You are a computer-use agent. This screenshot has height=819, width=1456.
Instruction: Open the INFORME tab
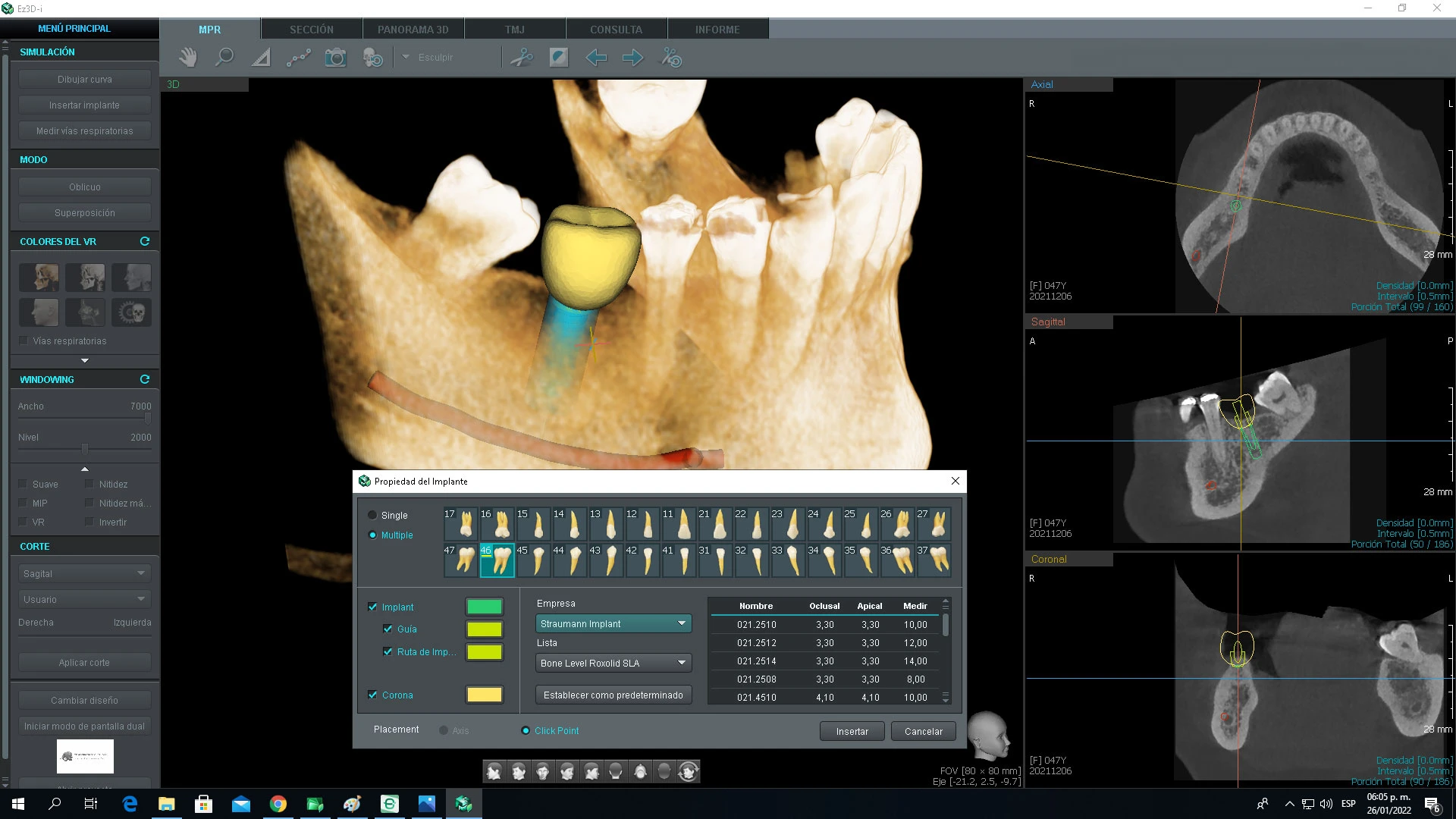pos(717,30)
